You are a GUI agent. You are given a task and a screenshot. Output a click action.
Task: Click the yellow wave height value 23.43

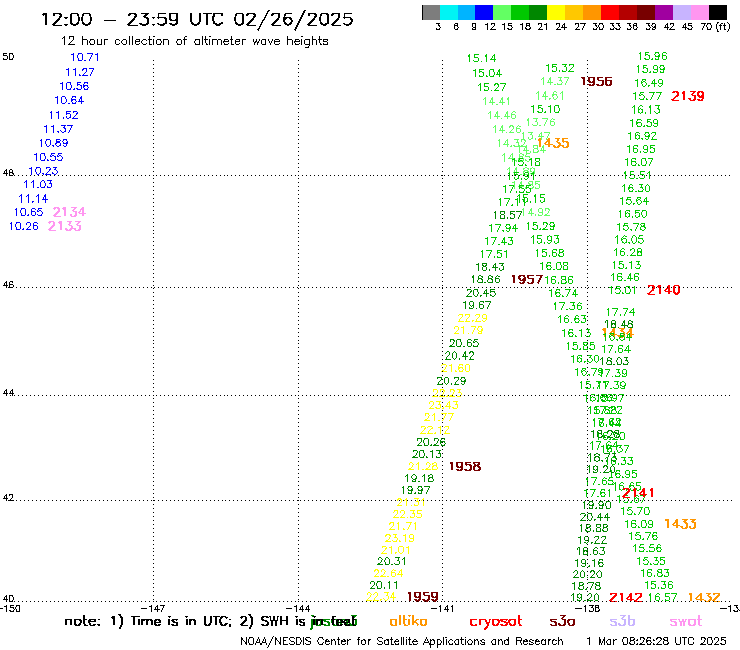444,405
